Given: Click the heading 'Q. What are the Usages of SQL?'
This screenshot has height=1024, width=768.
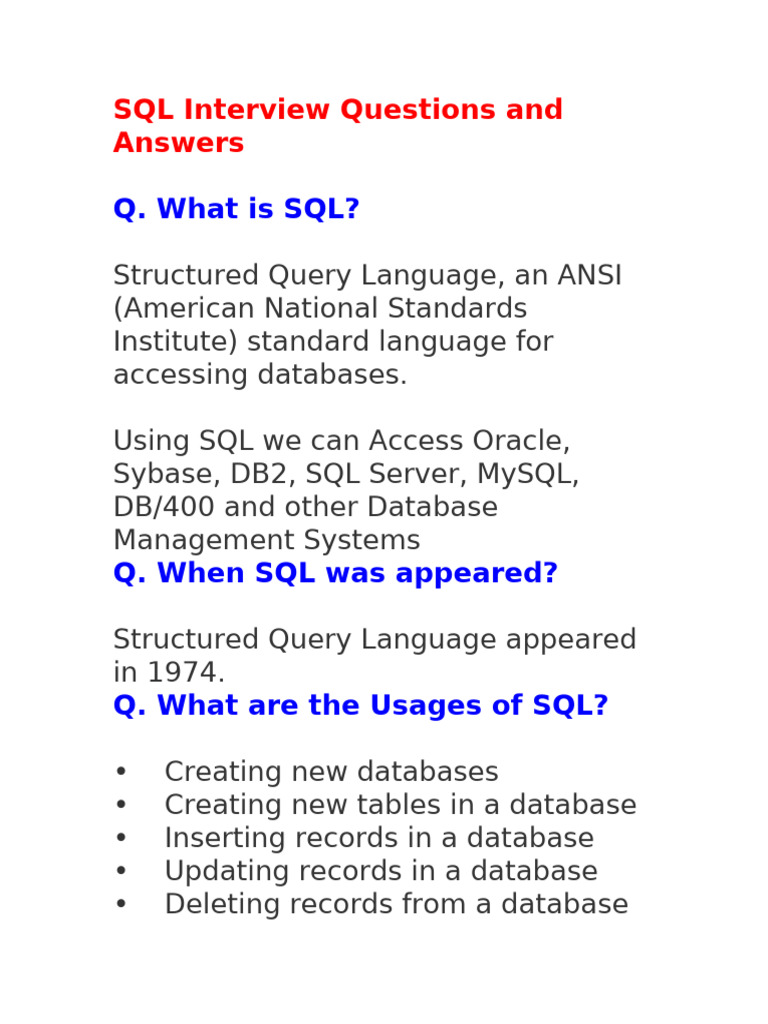Looking at the screenshot, I should pyautogui.click(x=360, y=706).
